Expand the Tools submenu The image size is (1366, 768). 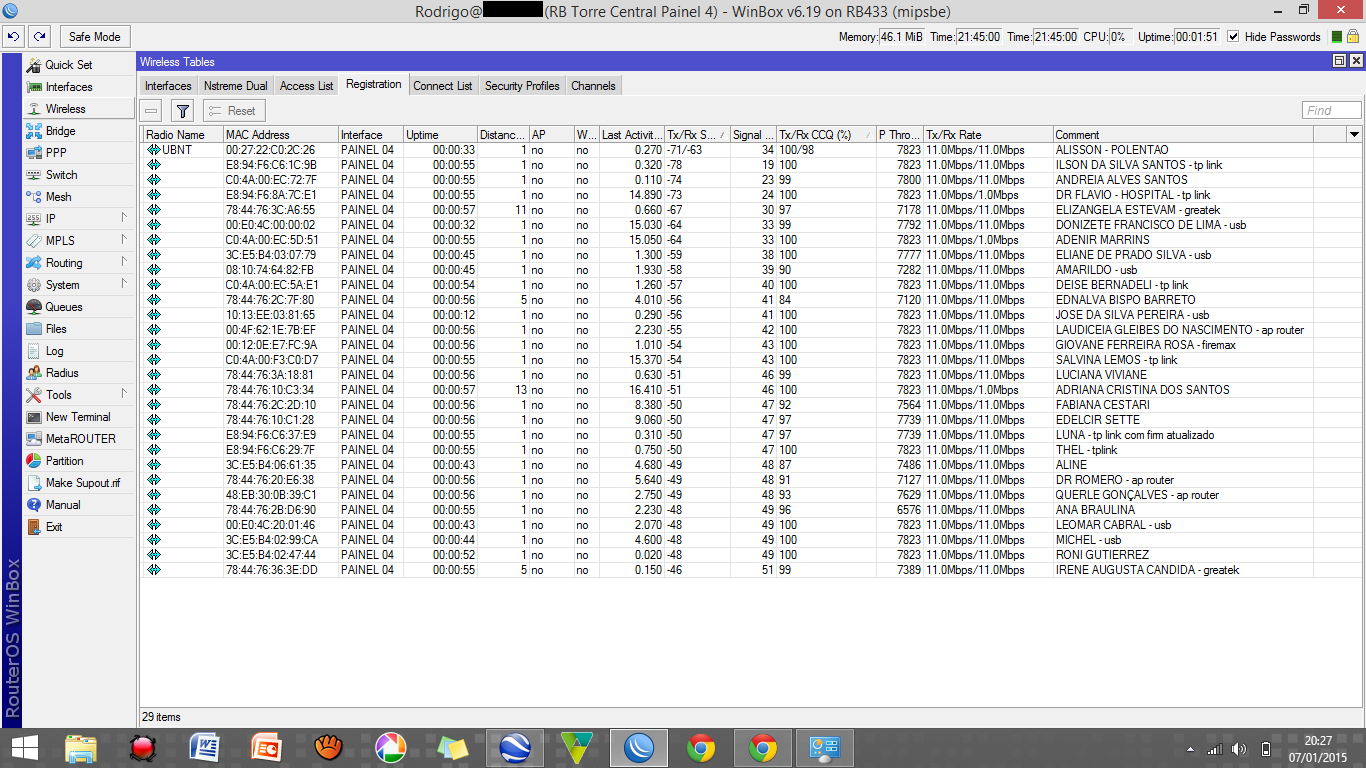click(x=125, y=394)
